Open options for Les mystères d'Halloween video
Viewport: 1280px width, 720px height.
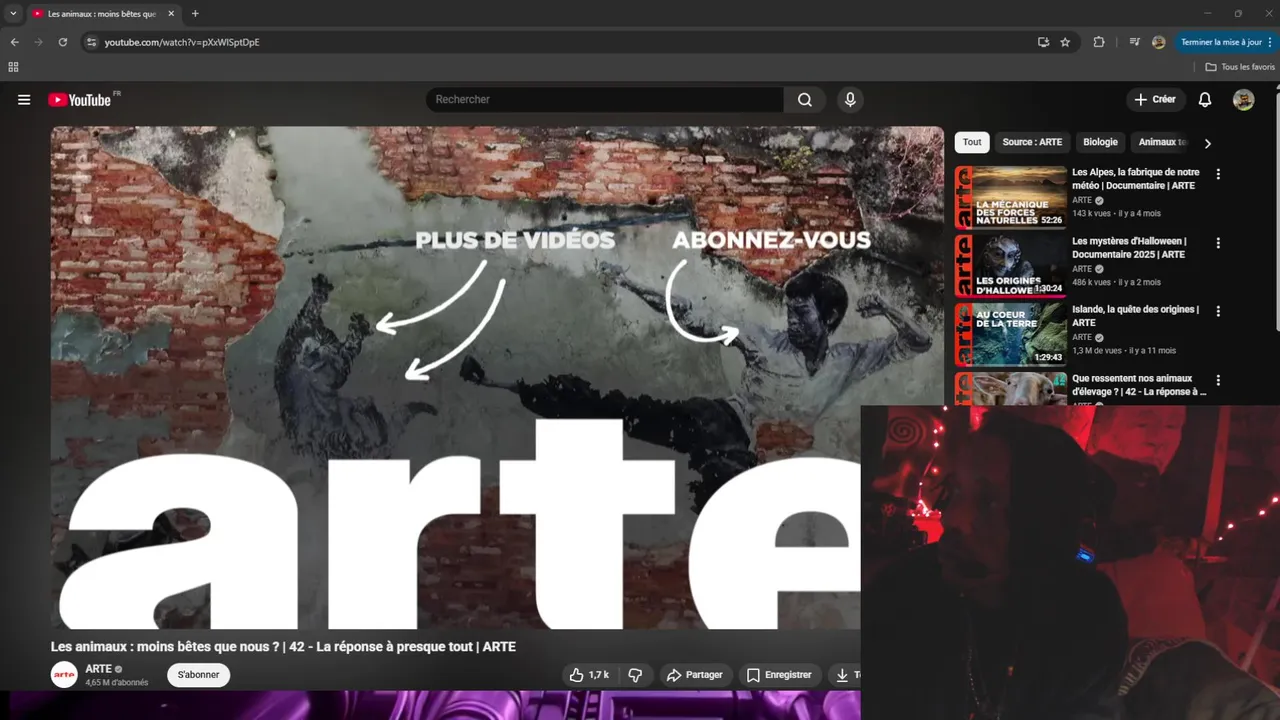1218,243
